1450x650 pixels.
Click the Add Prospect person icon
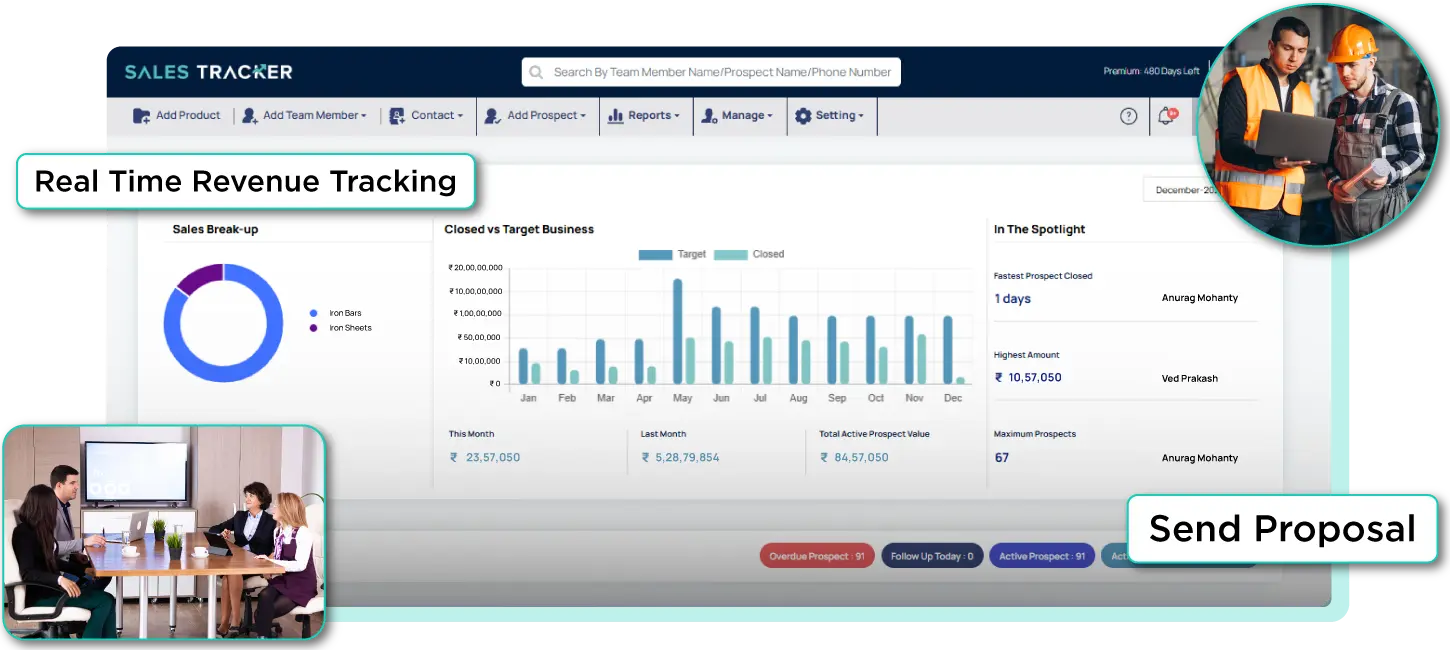[x=492, y=116]
